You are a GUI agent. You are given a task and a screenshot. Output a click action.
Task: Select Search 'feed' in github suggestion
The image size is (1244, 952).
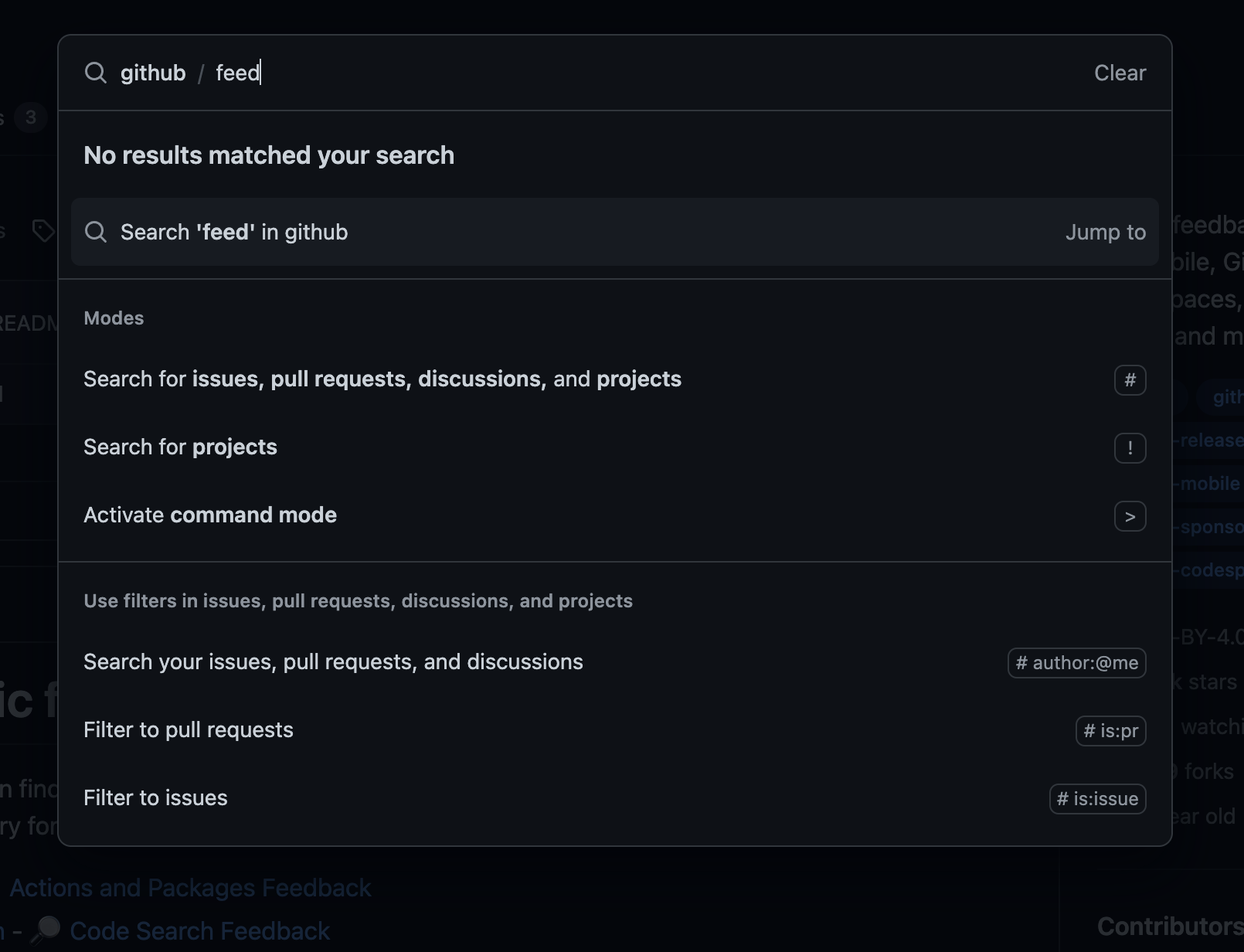coord(615,232)
